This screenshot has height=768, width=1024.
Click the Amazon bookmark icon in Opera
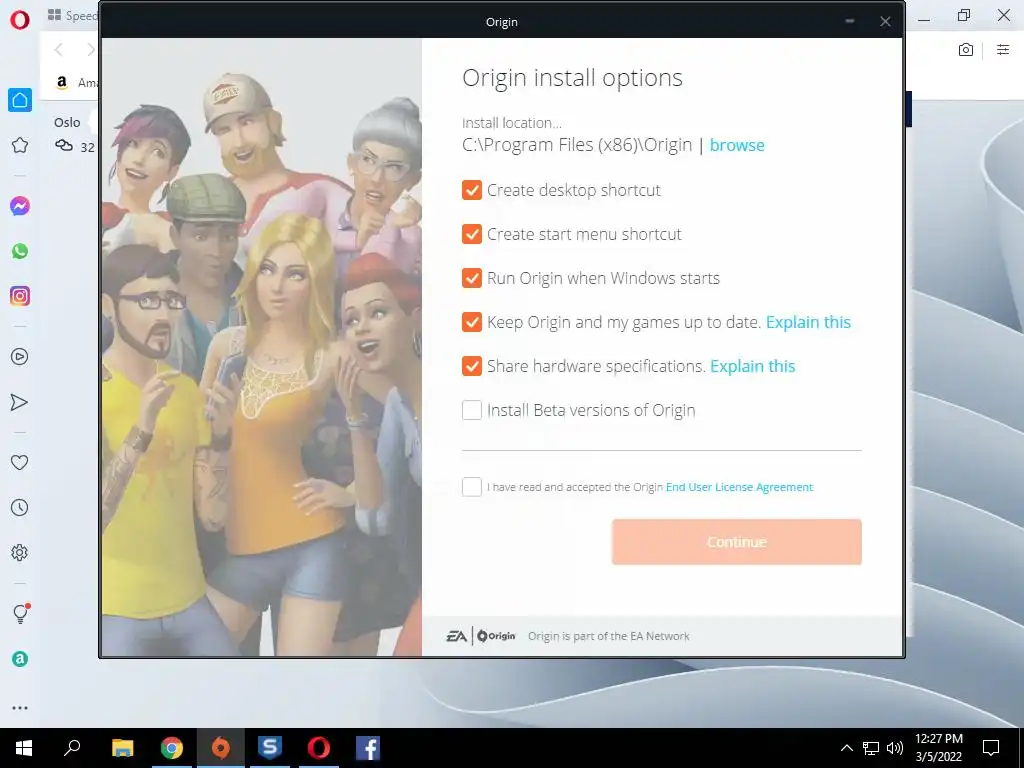pos(62,82)
